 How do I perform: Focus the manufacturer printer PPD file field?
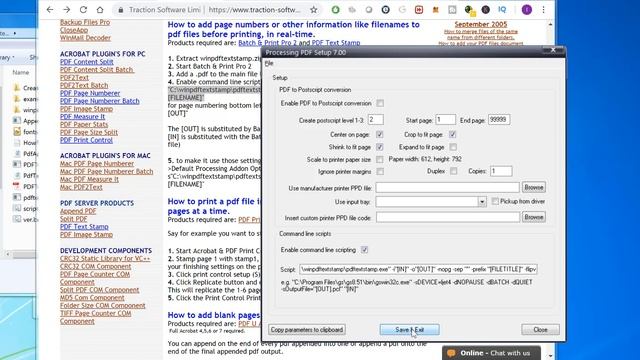point(447,187)
